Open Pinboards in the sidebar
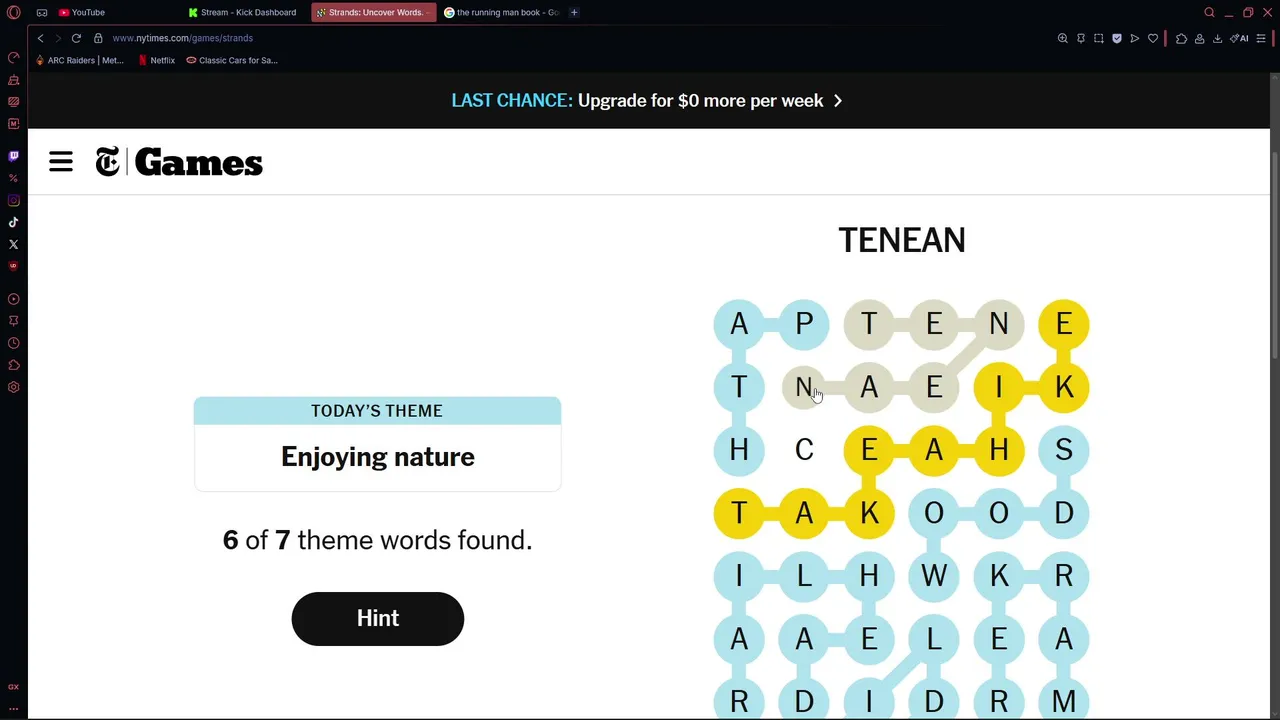Screen dimensions: 1280x720 13,321
